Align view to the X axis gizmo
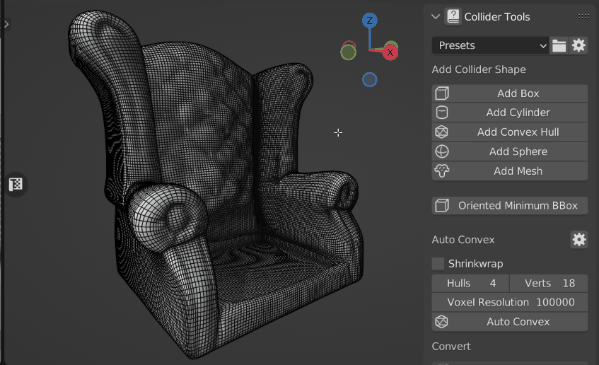 (390, 52)
